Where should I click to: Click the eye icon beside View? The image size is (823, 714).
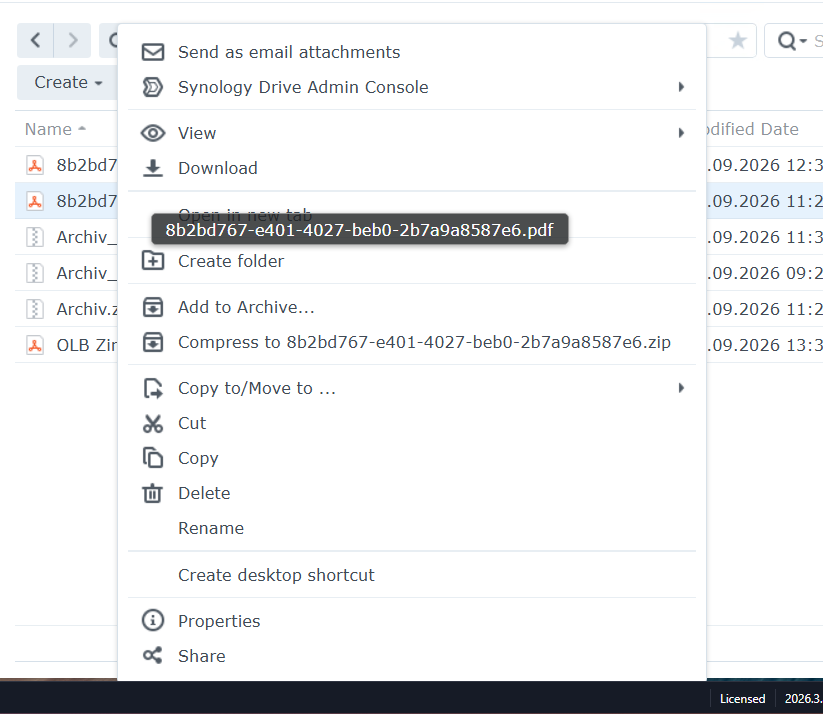153,133
